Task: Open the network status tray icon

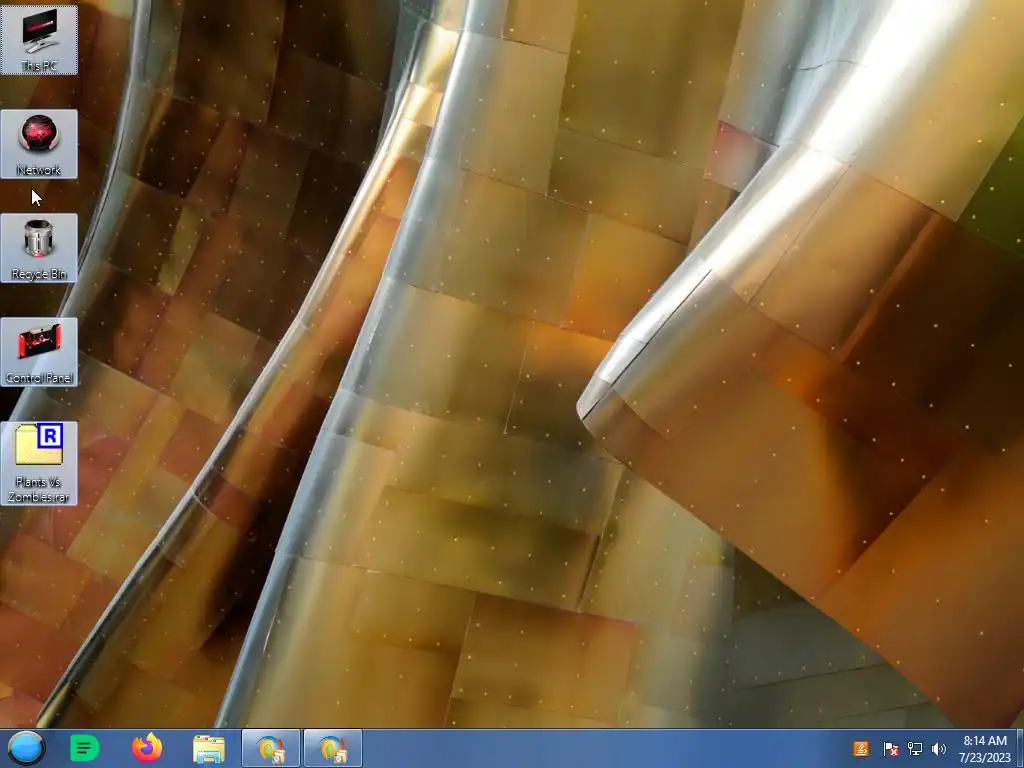Action: (x=915, y=749)
